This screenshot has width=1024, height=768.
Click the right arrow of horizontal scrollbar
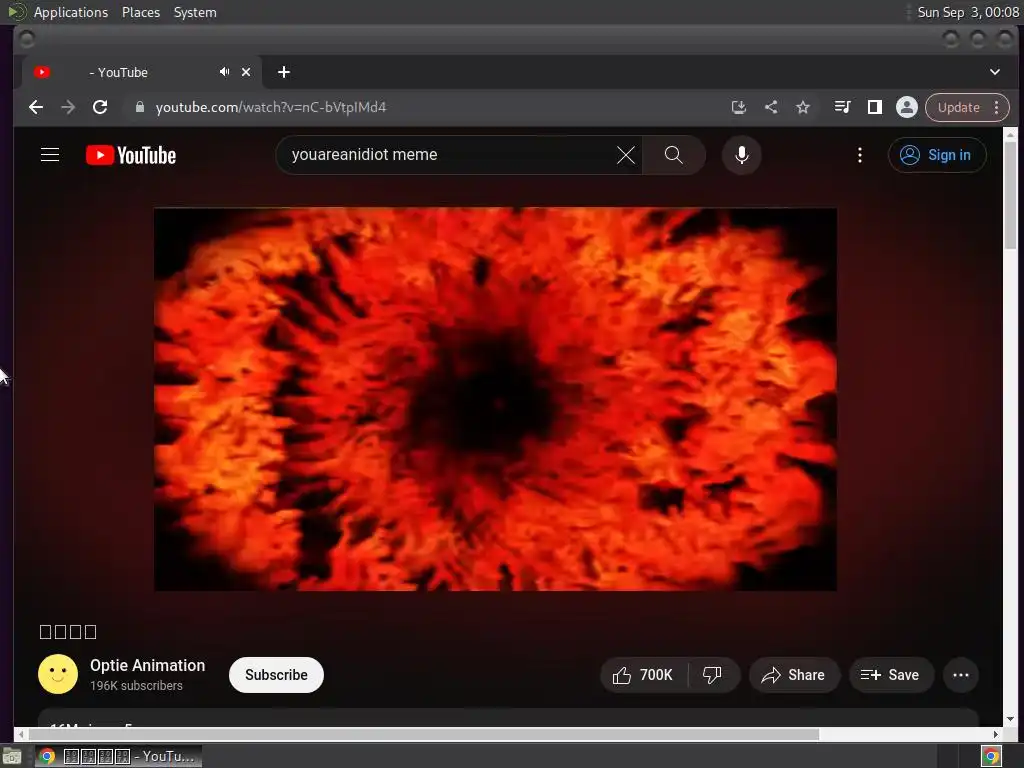pyautogui.click(x=995, y=734)
